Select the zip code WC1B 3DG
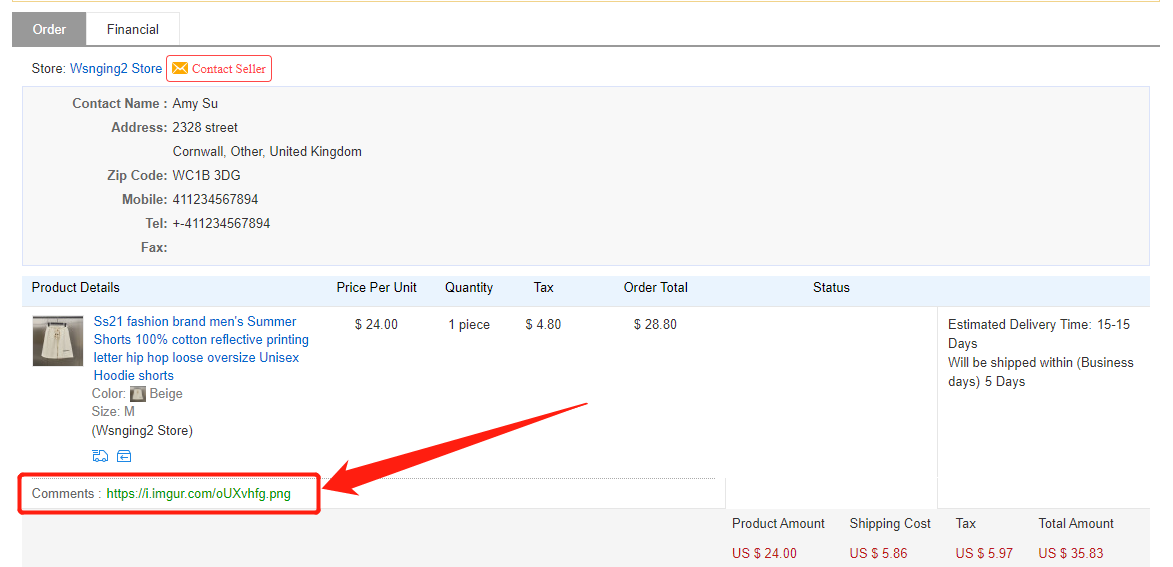 (x=206, y=176)
